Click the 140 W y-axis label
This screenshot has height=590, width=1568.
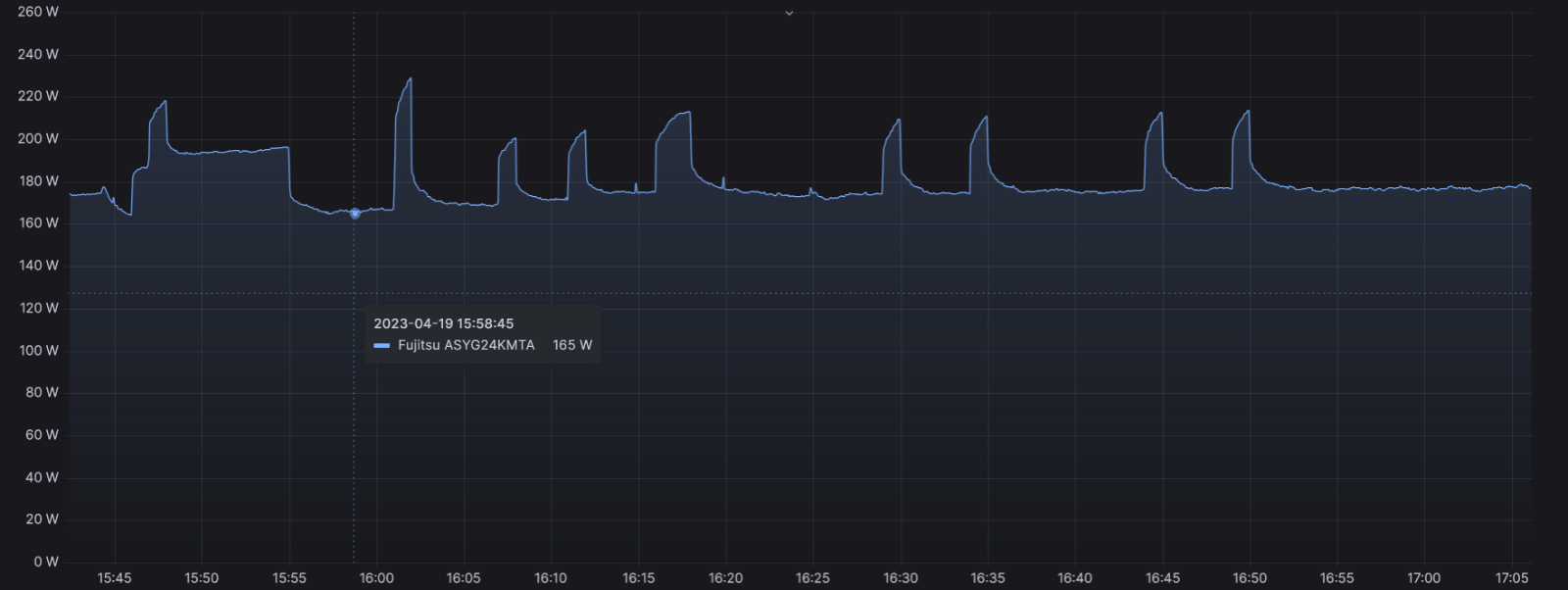[x=38, y=265]
